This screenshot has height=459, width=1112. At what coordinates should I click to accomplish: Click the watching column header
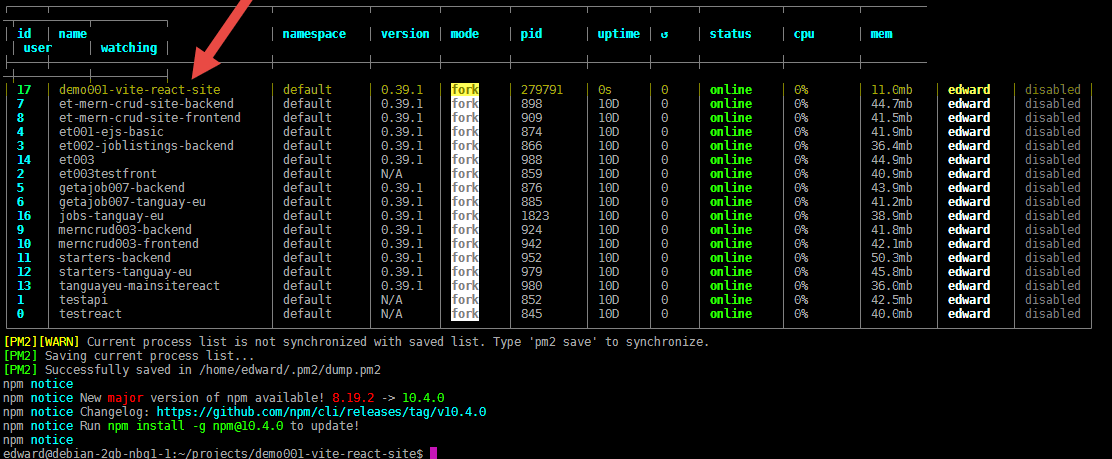click(129, 48)
